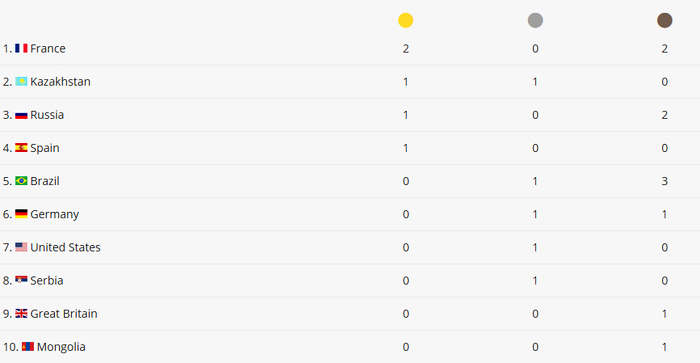Click the silver medal column icon
This screenshot has height=363, width=700.
tap(535, 20)
